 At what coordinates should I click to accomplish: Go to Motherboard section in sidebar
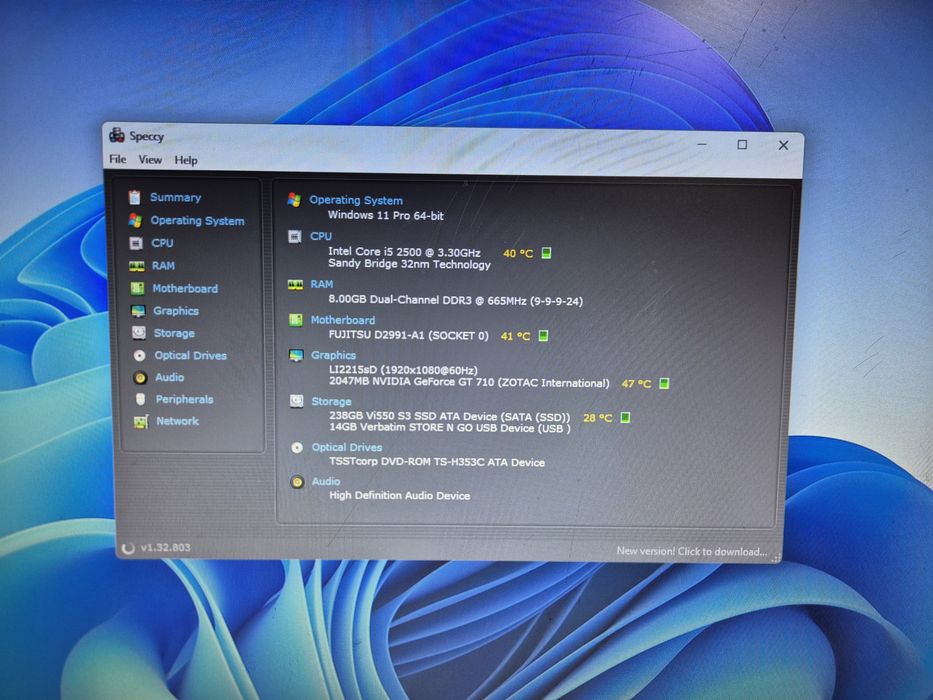(185, 289)
